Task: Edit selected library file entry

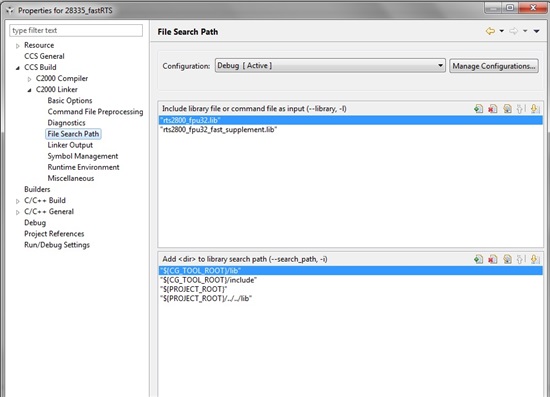Action: click(x=507, y=109)
